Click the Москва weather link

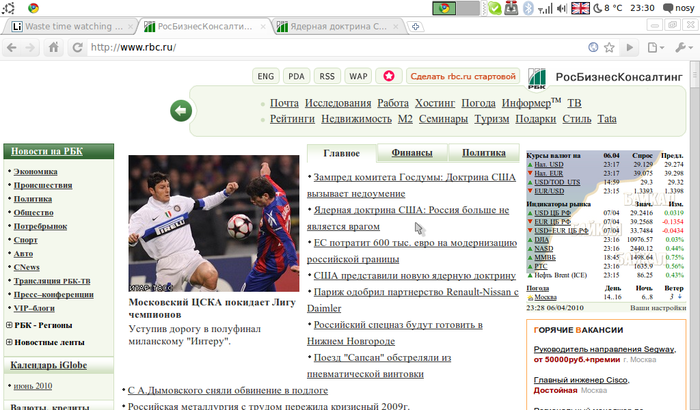click(546, 297)
